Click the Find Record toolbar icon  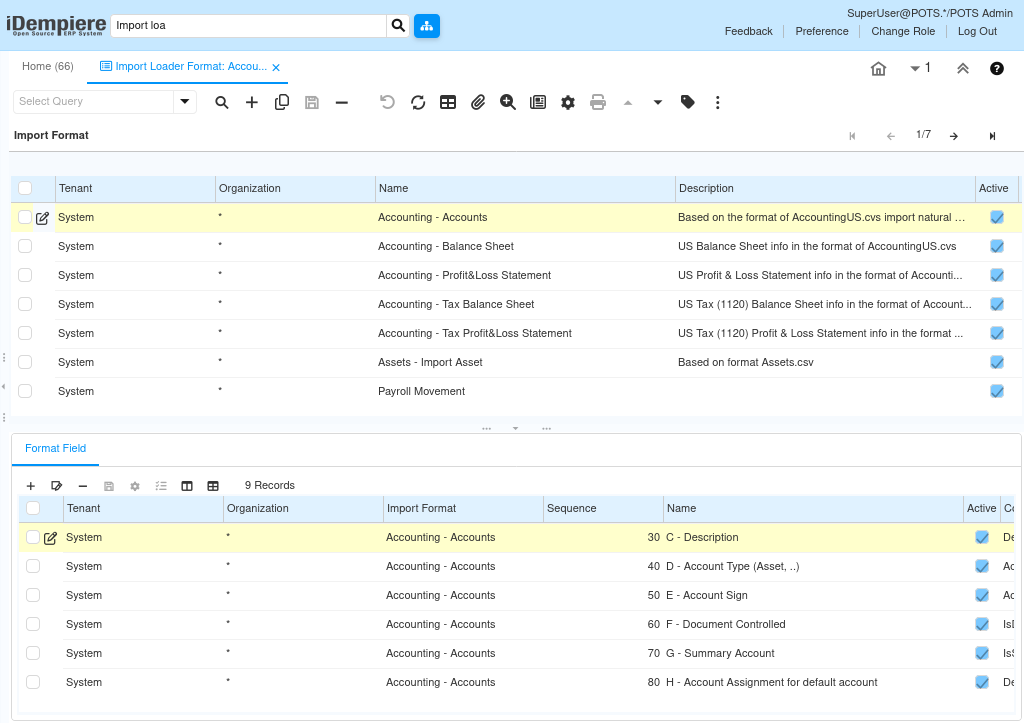coord(222,103)
